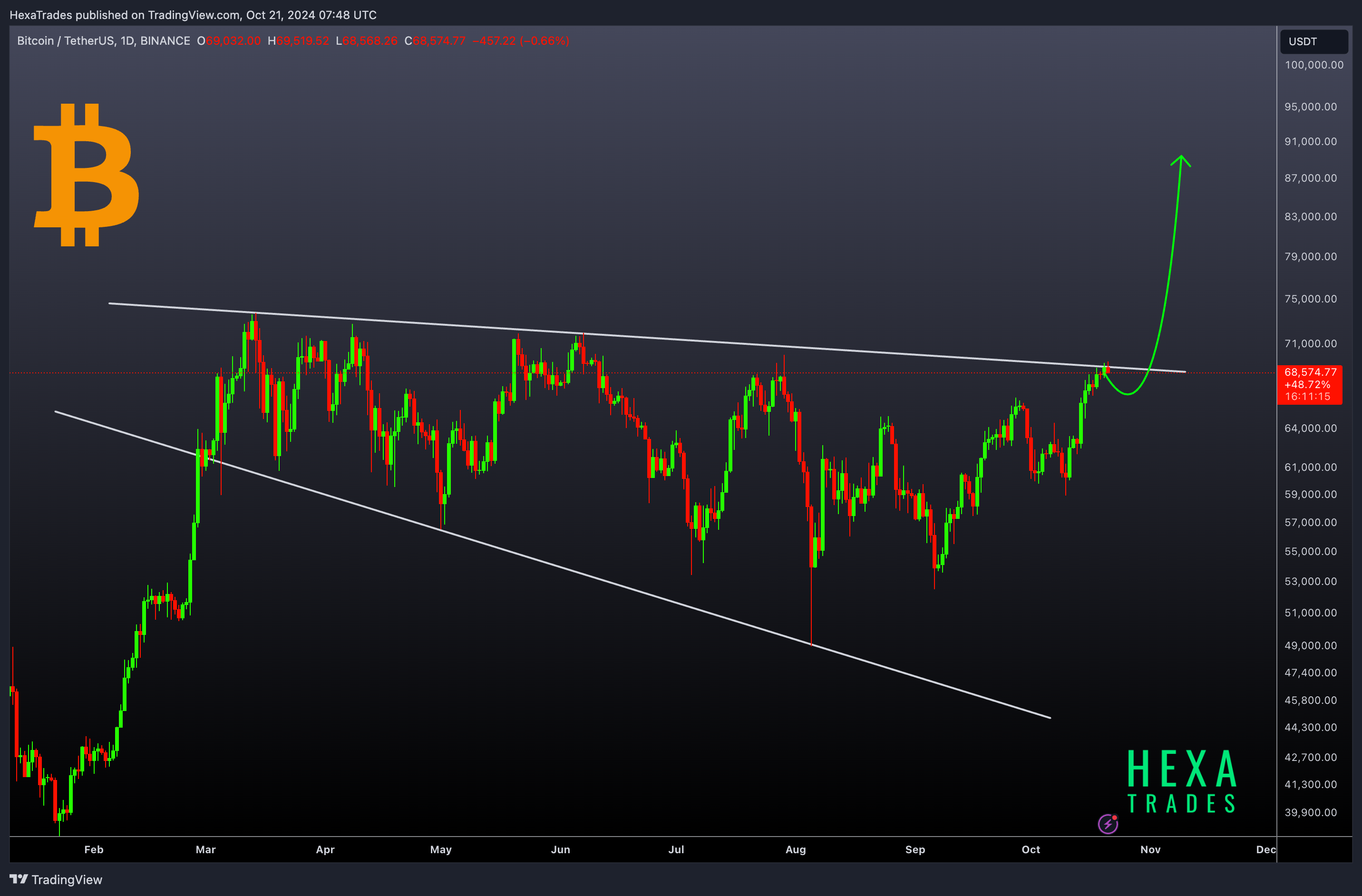Click the red 68,574.77 current price tag
This screenshot has height=896, width=1362.
pyautogui.click(x=1309, y=384)
